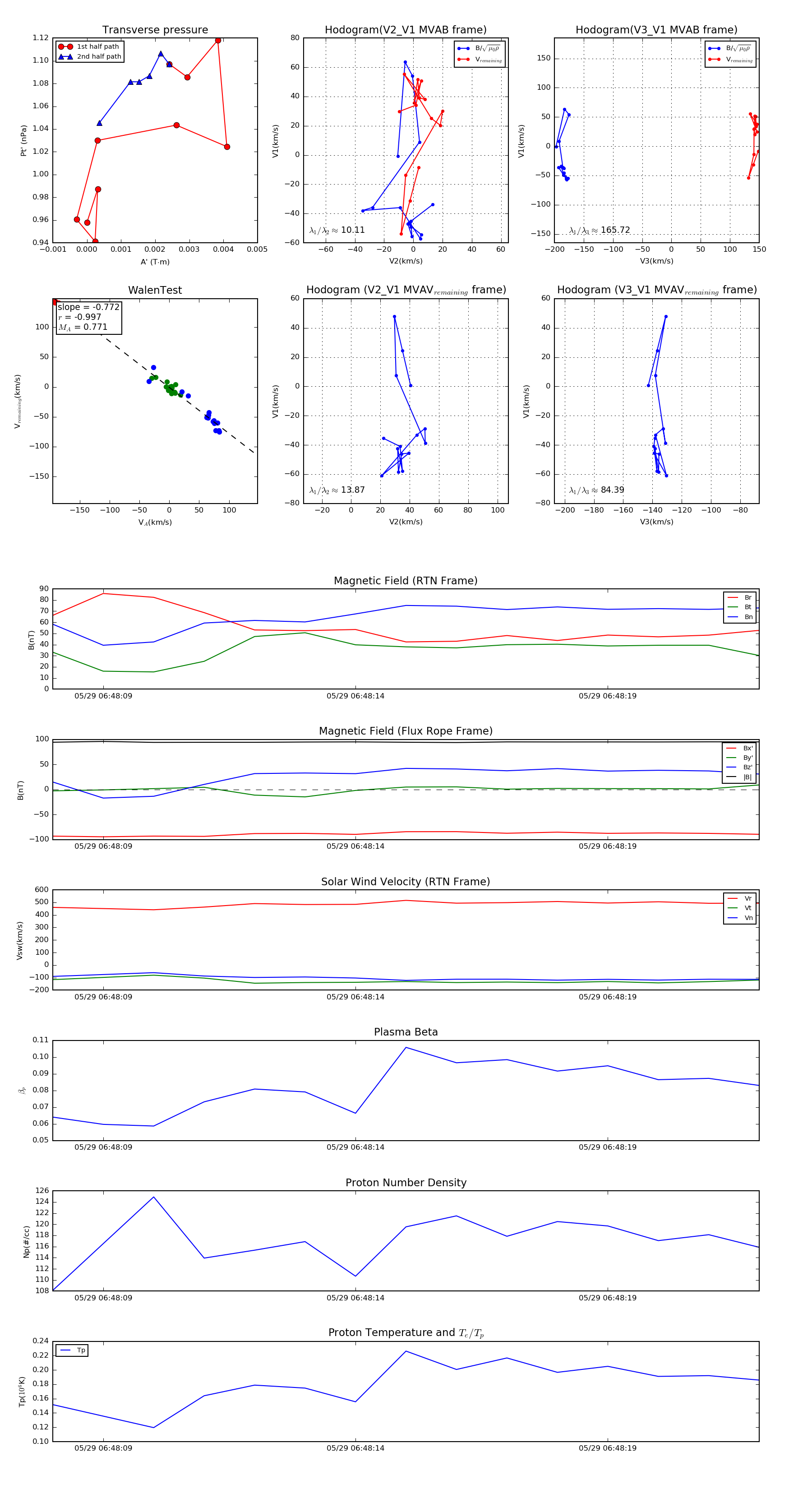The height and width of the screenshot is (1489, 812).
Task: Click the "Proton Temperature and Te/Tp" title
Action: [x=406, y=1333]
